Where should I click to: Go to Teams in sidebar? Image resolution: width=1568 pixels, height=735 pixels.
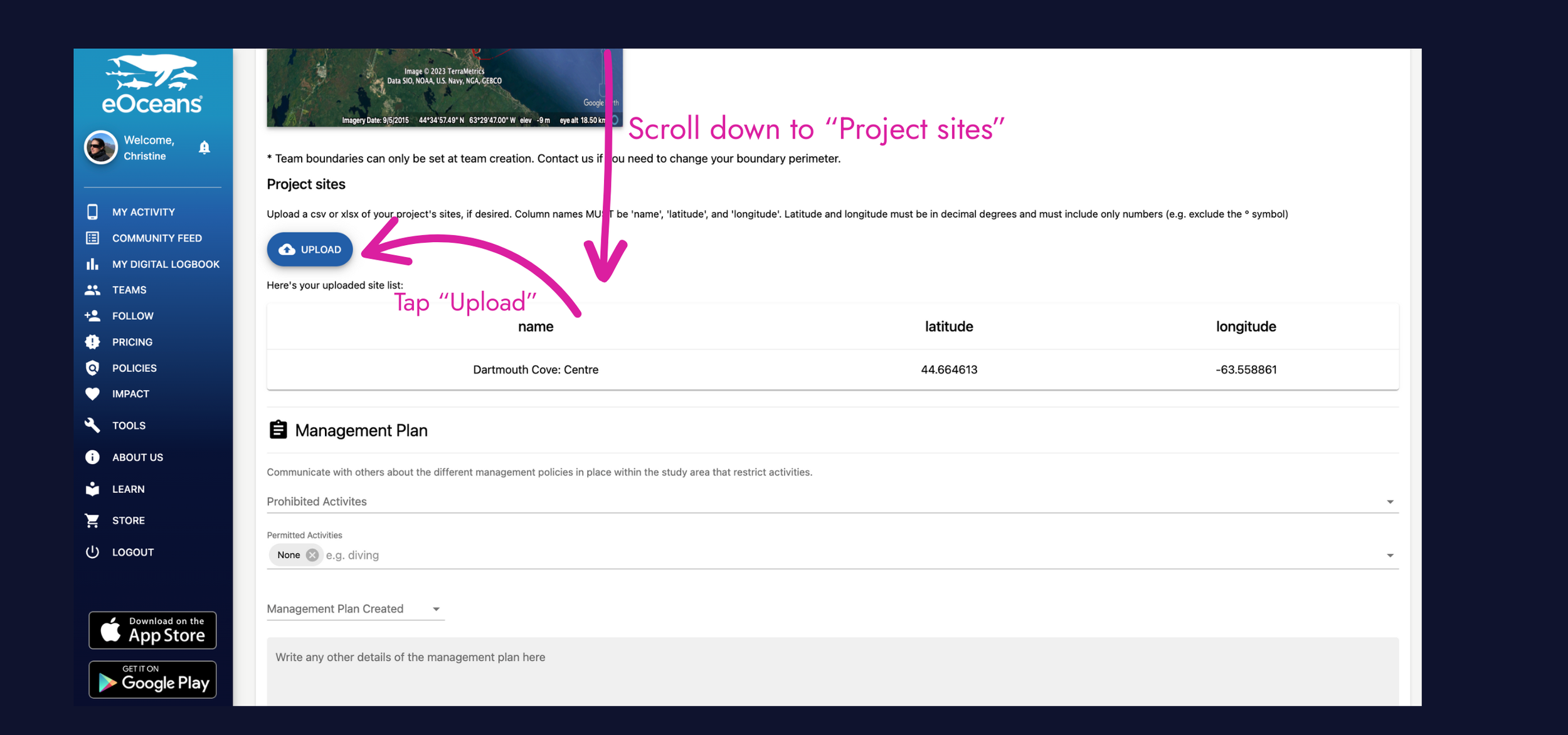click(x=129, y=290)
